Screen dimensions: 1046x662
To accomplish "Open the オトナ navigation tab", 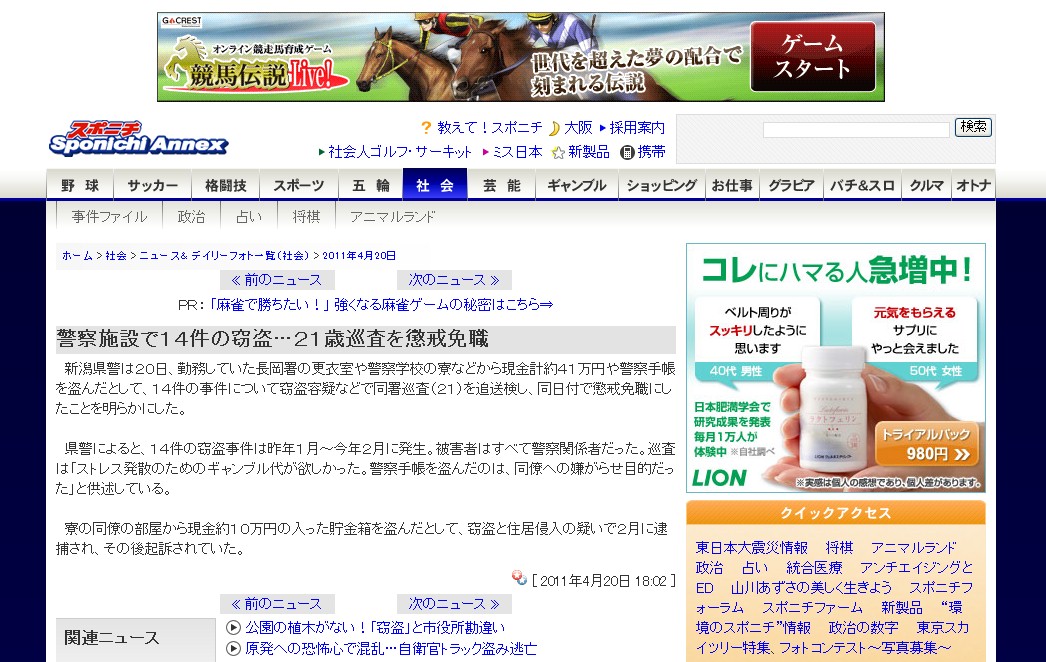I will click(973, 186).
